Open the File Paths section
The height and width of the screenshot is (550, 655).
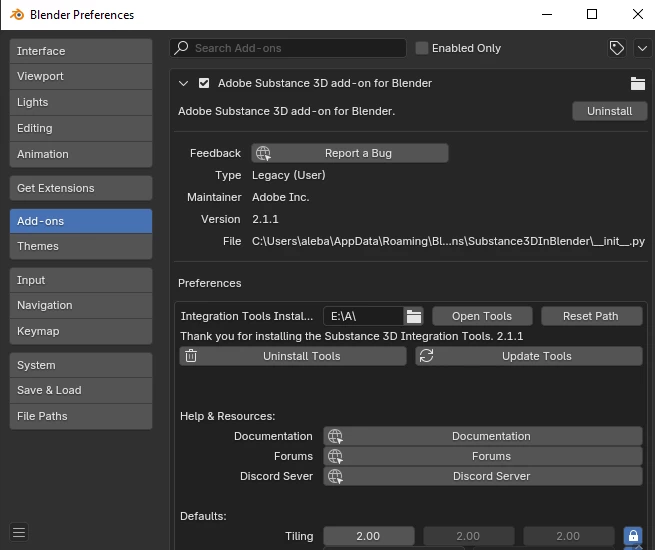pos(81,416)
